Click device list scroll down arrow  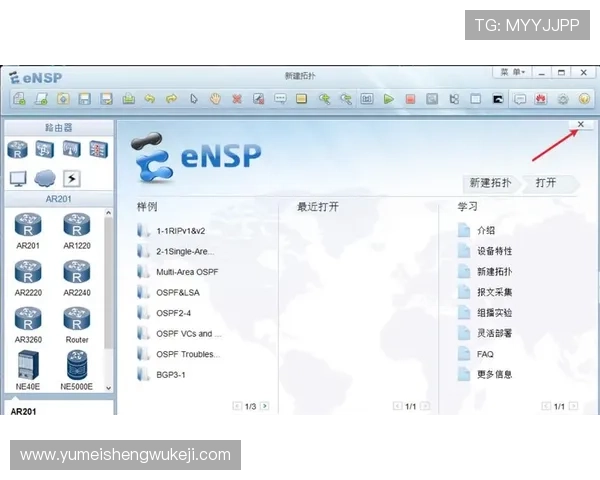[109, 388]
